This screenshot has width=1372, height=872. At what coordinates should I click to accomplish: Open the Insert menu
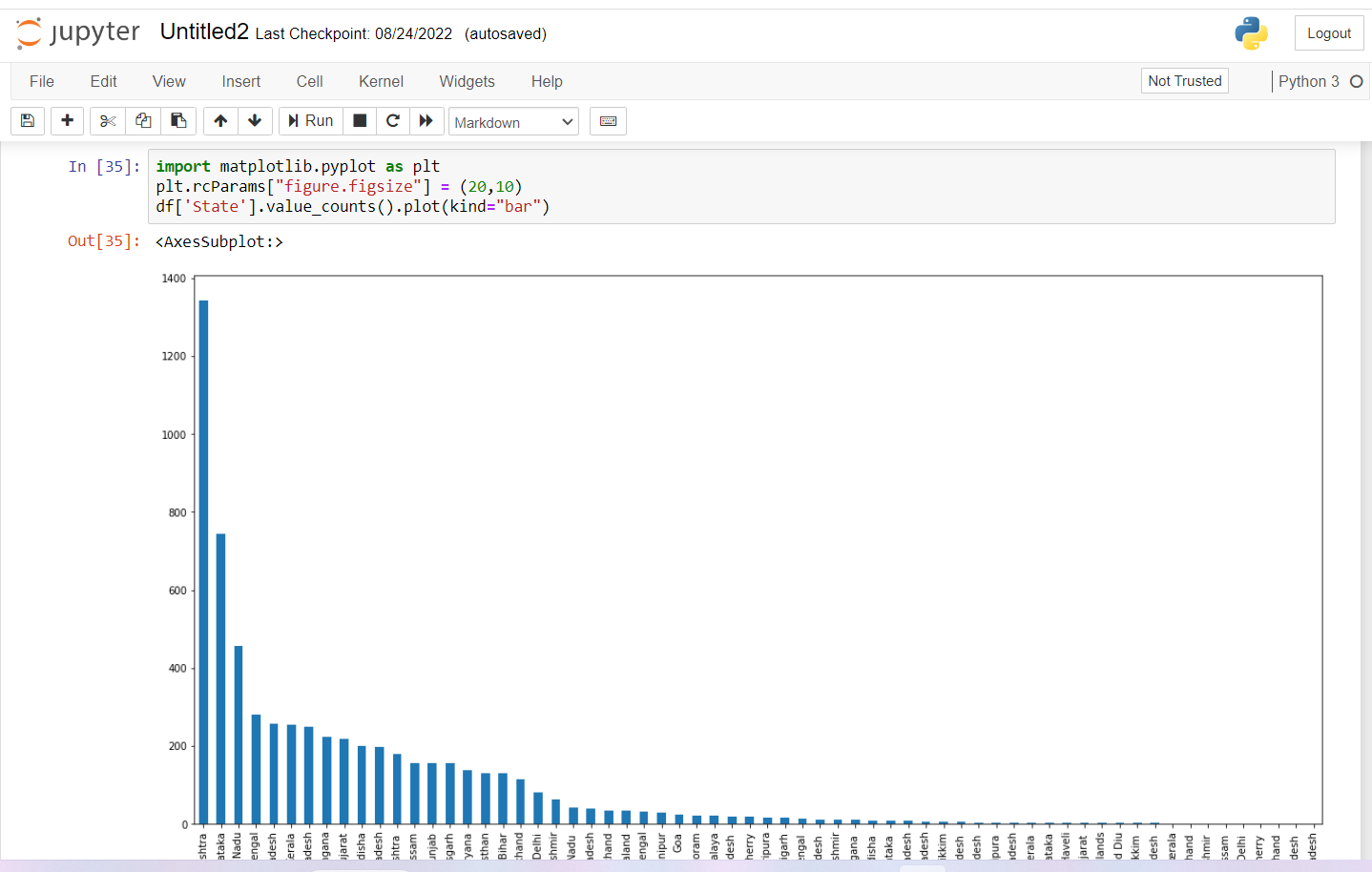(240, 81)
